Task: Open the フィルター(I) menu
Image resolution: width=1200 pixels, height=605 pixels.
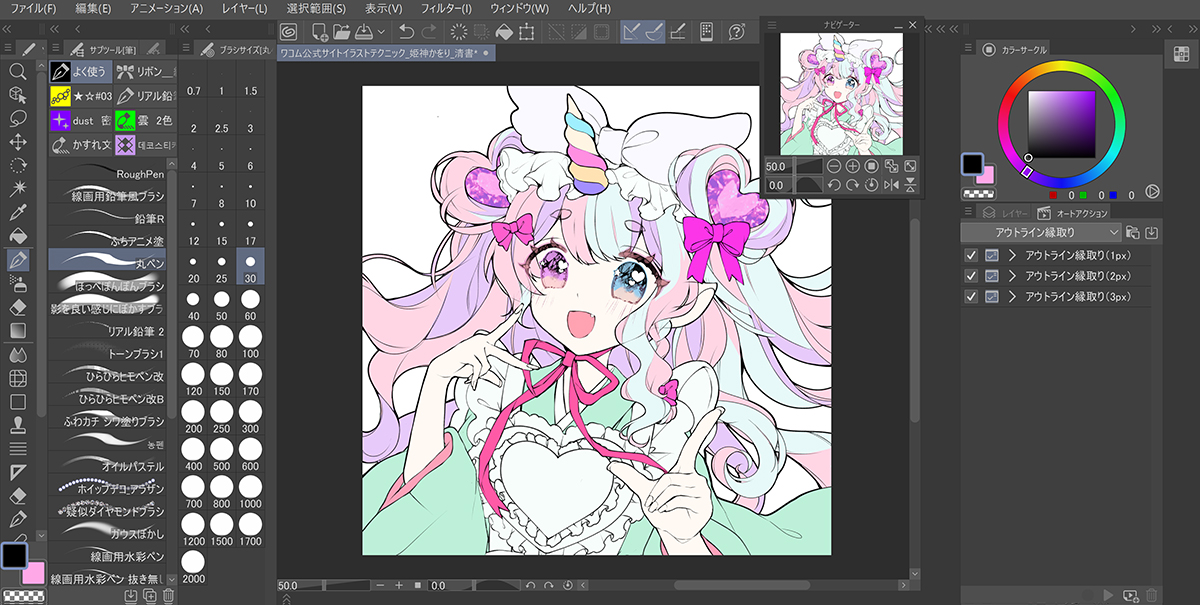Action: coord(446,8)
